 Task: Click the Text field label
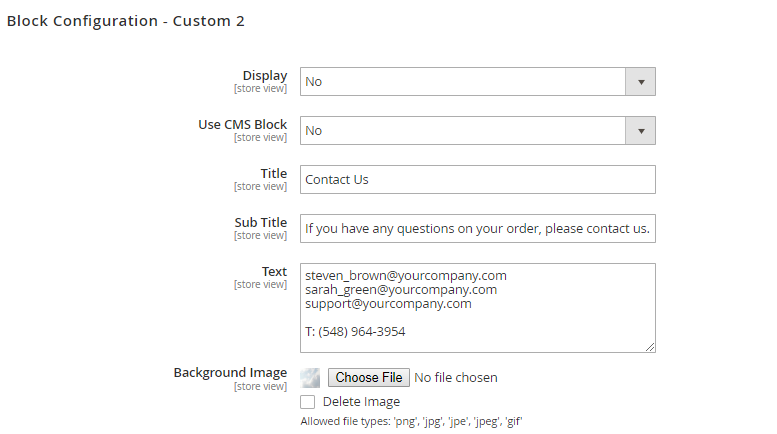click(274, 272)
